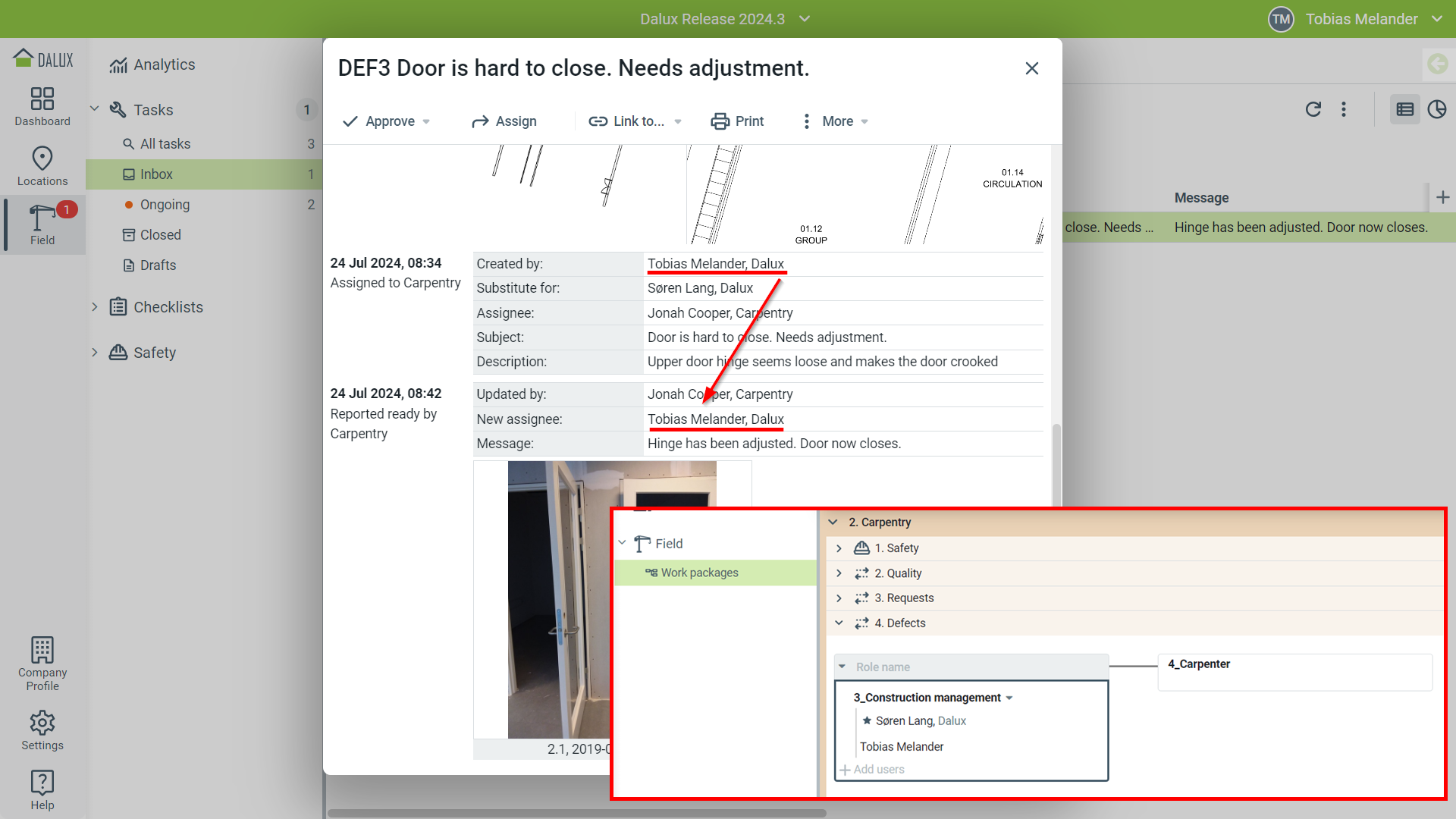Click Assign in the task toolbar
Viewport: 1456px width, 819px height.
pos(504,121)
